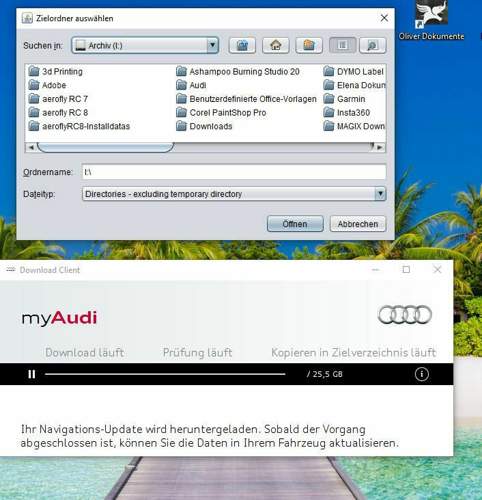The height and width of the screenshot is (500, 482).
Task: Open Oliver Dokumente desktop shortcut
Action: click(x=431, y=20)
